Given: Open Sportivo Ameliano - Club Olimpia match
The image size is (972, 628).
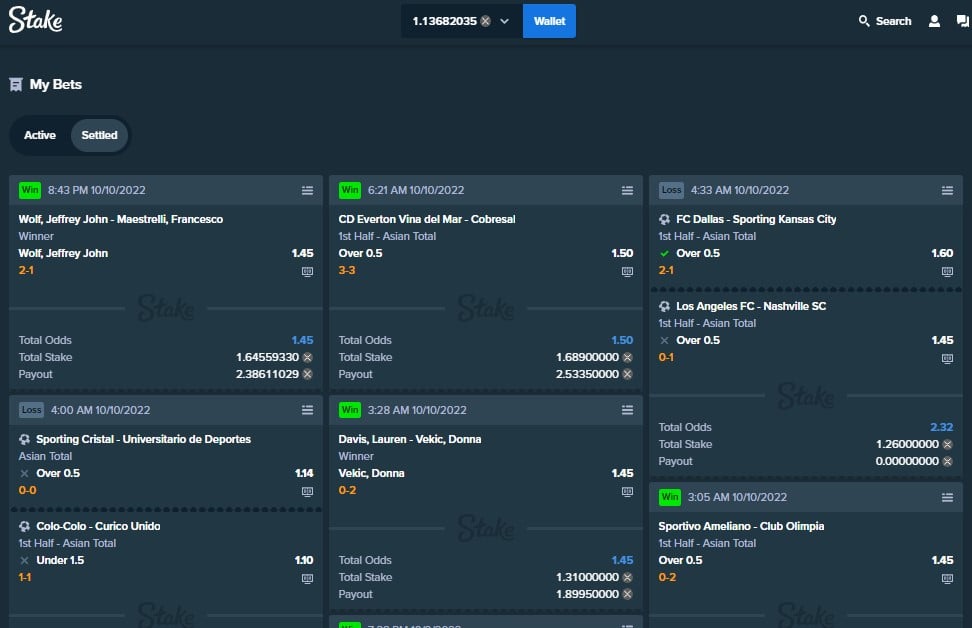Looking at the screenshot, I should point(741,526).
